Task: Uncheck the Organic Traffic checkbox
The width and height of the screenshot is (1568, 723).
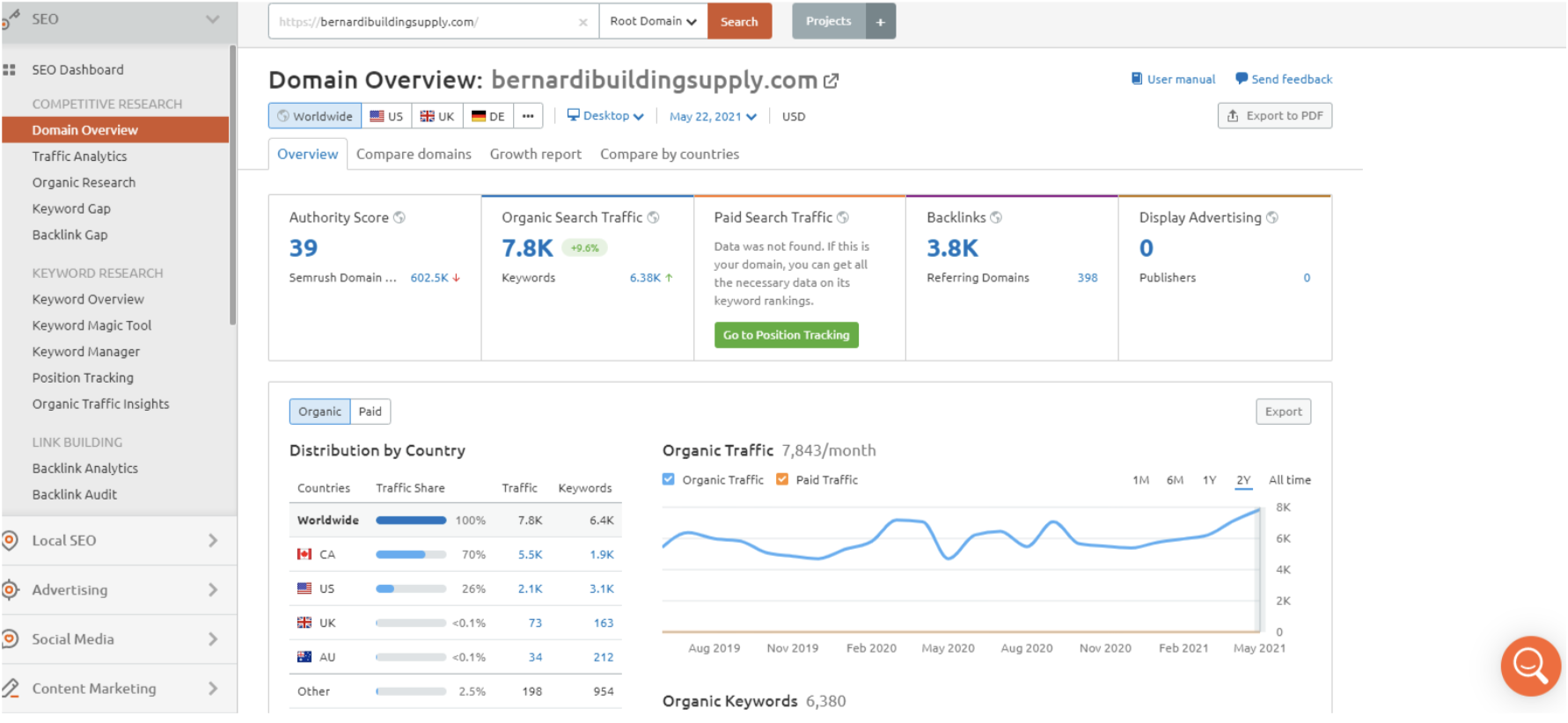Action: tap(669, 479)
